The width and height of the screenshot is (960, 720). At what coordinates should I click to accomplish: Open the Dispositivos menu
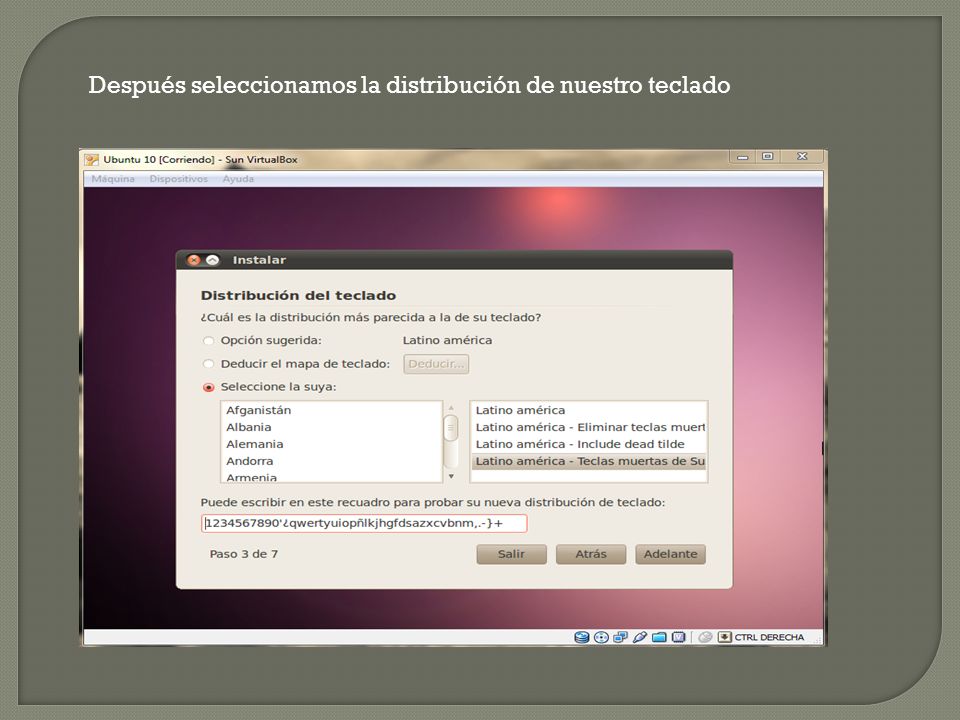(179, 179)
